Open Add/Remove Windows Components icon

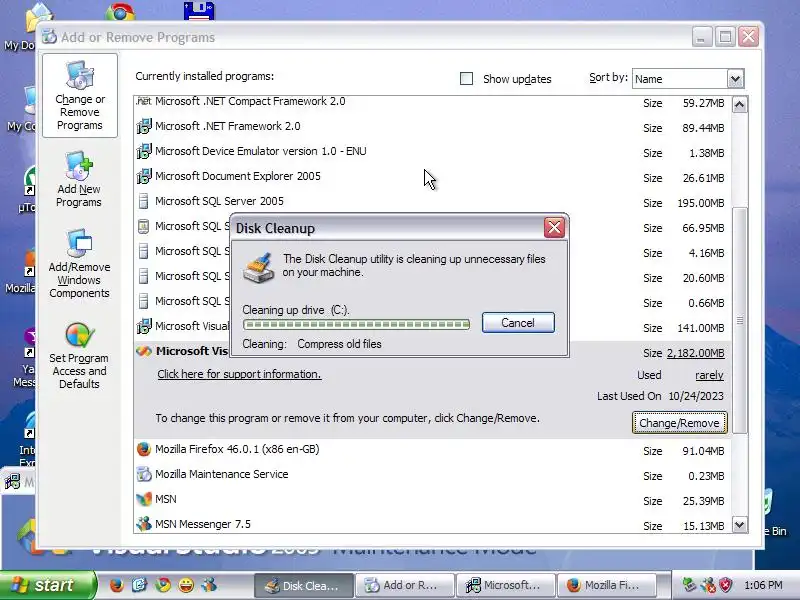79,243
